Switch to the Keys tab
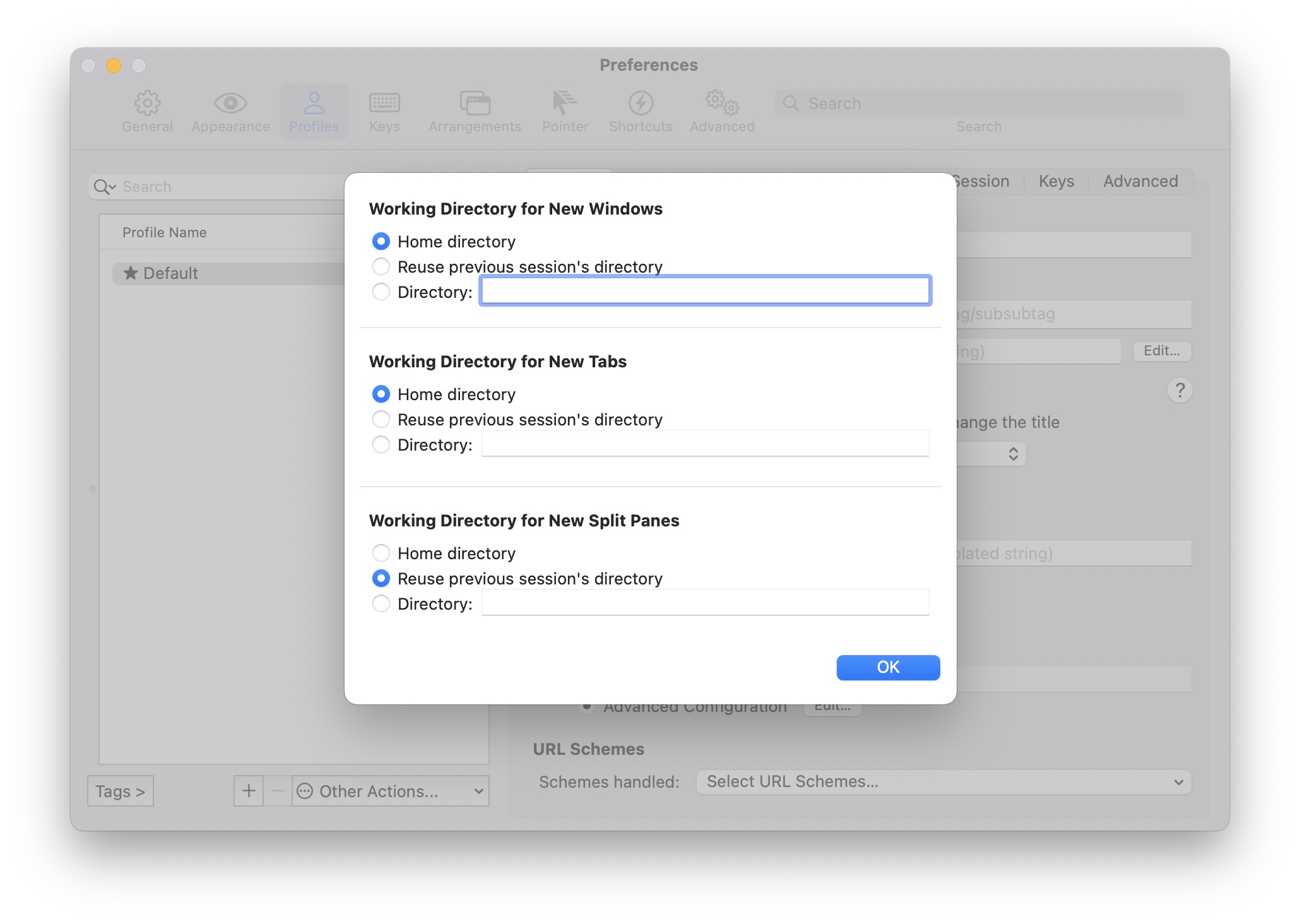 pyautogui.click(x=1056, y=180)
